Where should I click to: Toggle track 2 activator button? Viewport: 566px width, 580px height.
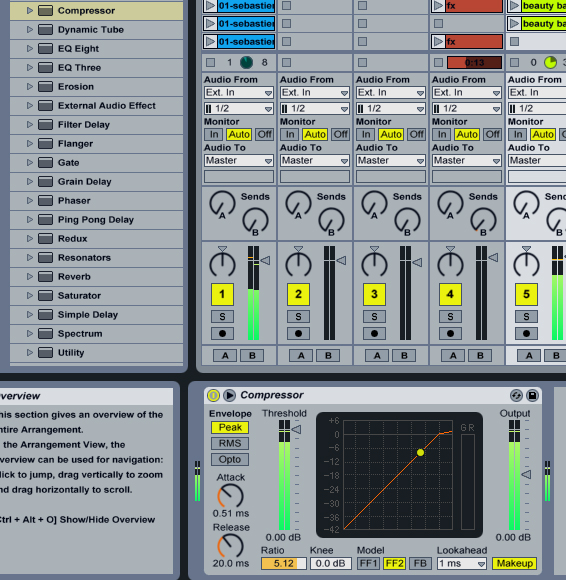pos(298,294)
